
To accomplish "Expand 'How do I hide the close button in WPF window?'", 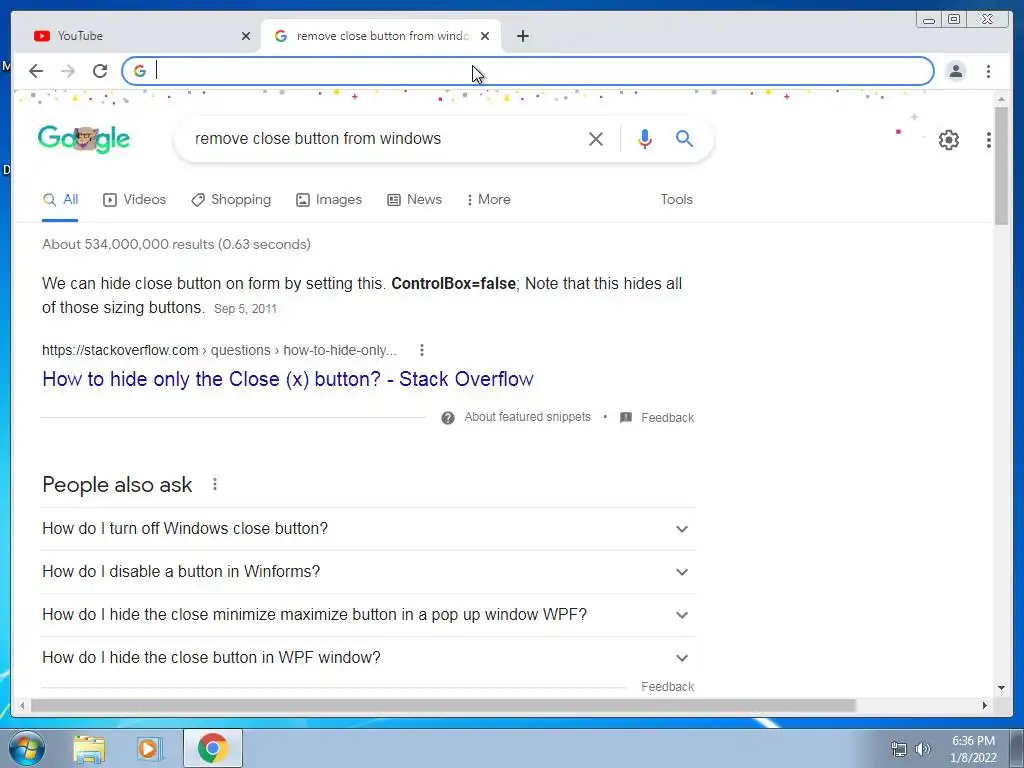I will point(368,658).
